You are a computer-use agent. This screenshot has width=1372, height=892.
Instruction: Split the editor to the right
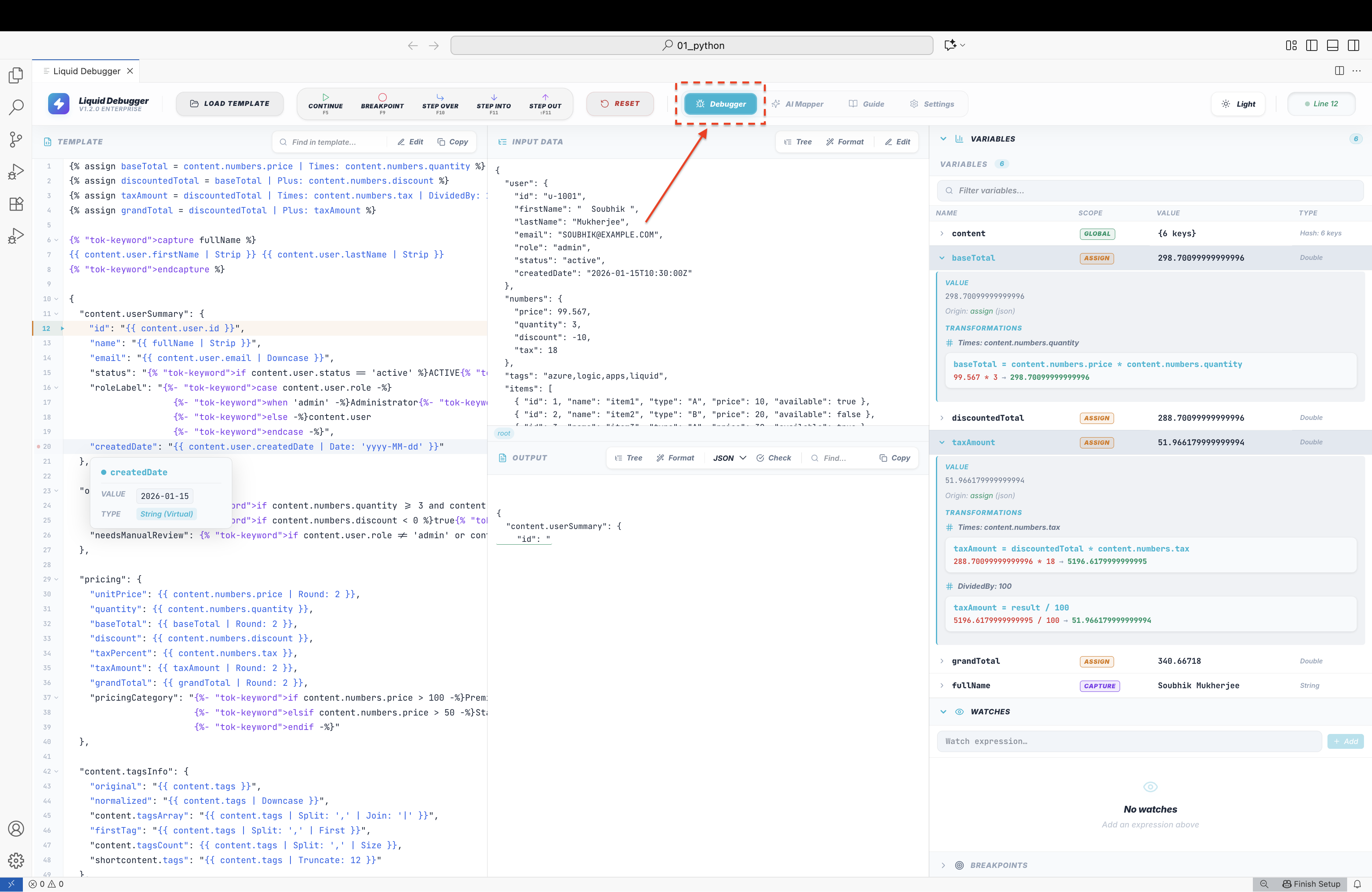point(1340,71)
